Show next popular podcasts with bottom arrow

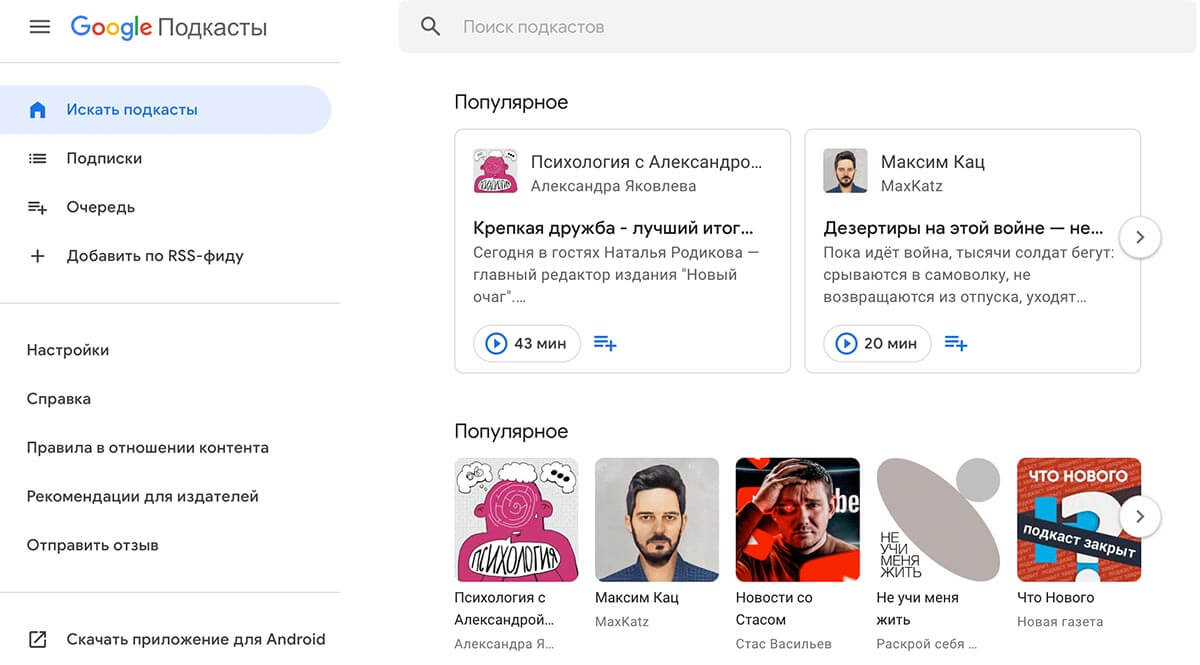tap(1140, 518)
